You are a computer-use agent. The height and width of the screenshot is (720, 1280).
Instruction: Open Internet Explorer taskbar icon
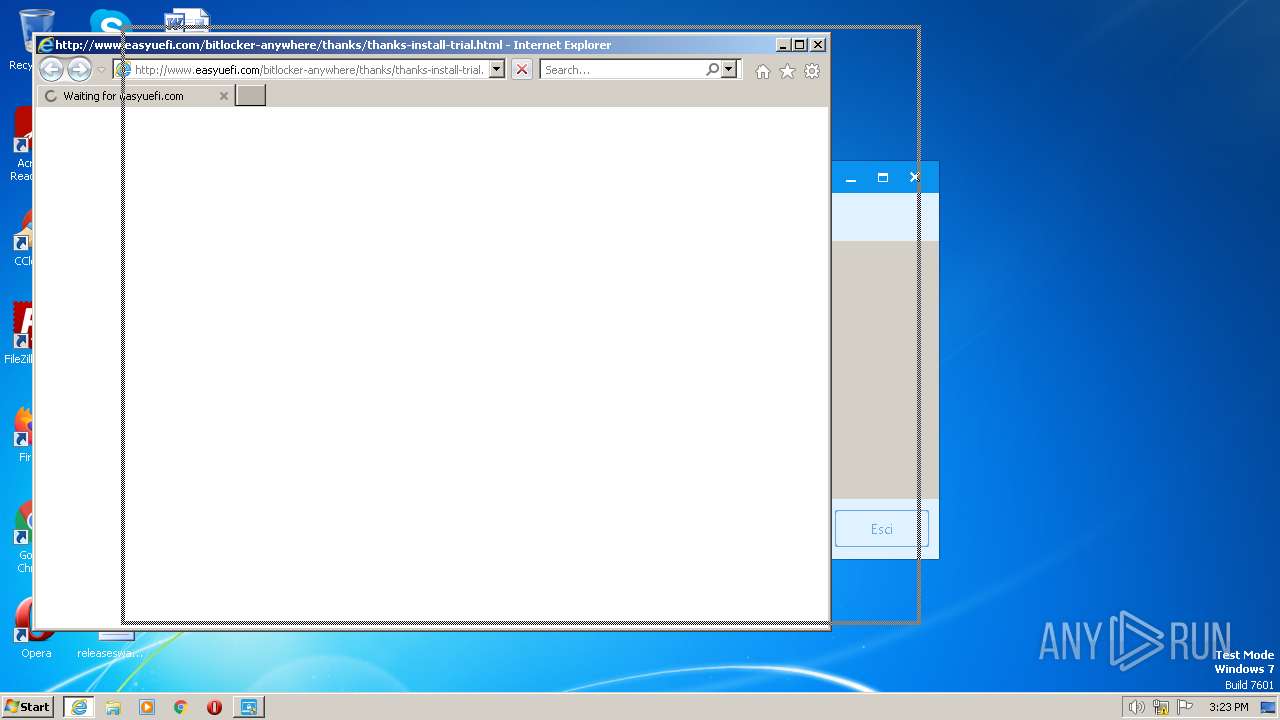pos(79,707)
